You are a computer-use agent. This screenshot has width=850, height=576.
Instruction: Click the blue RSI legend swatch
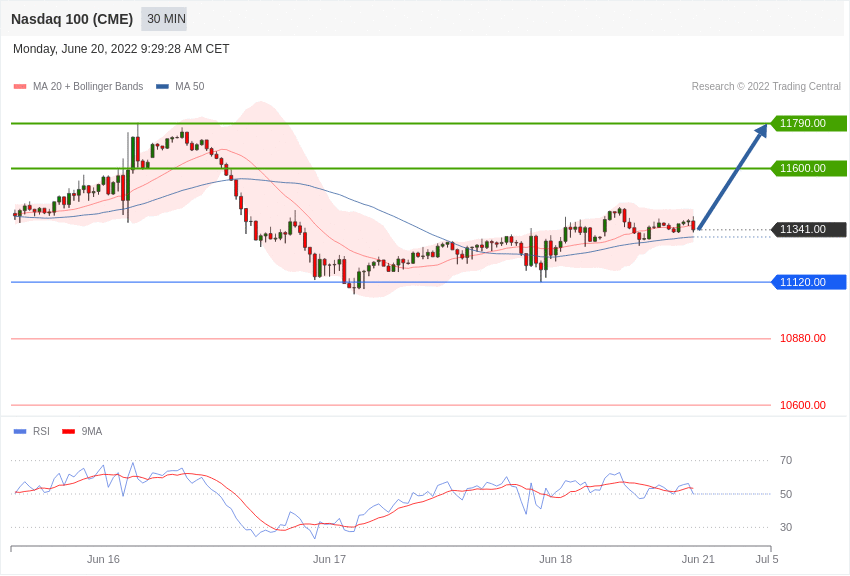point(20,432)
